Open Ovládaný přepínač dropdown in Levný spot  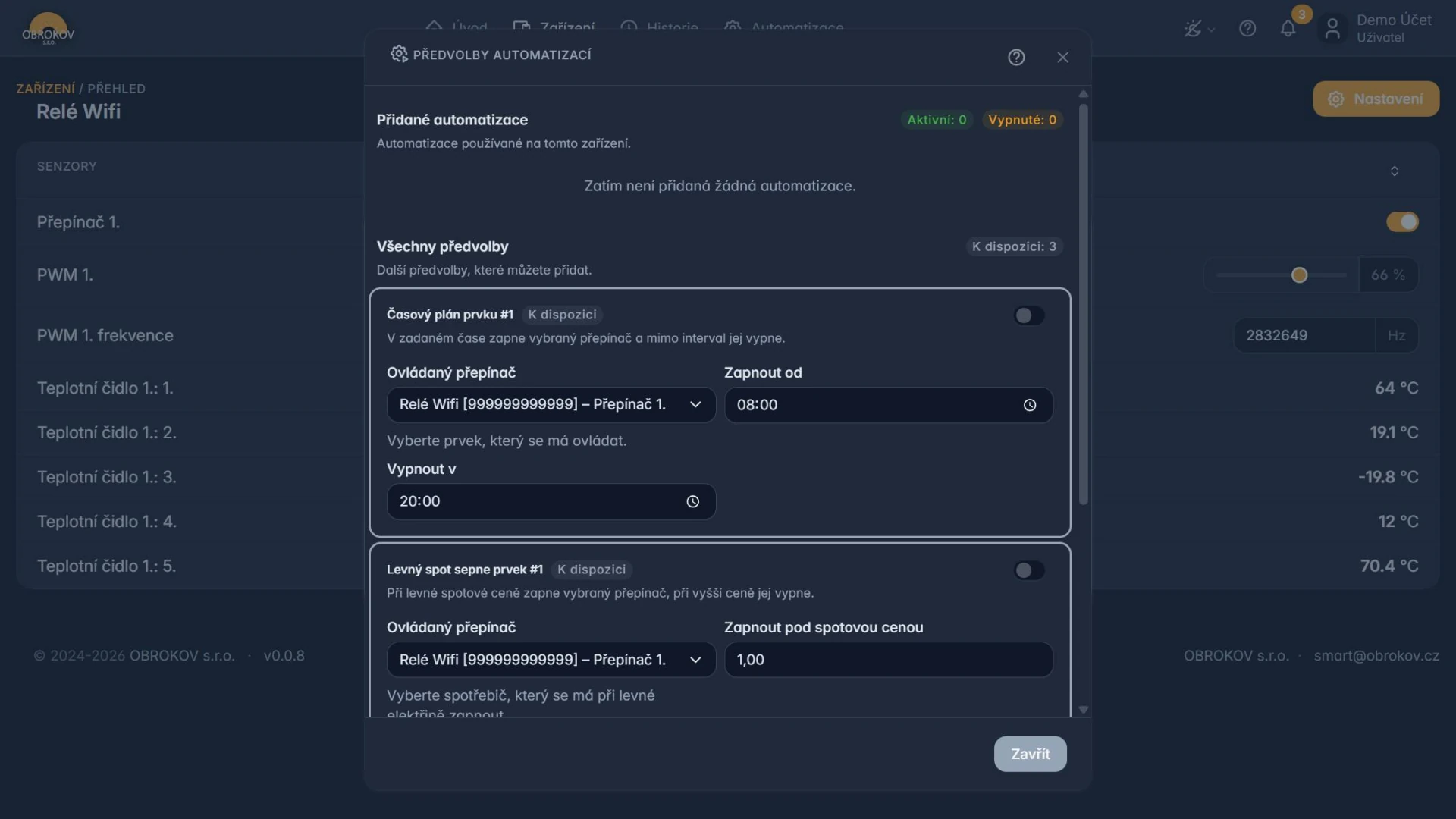click(551, 660)
